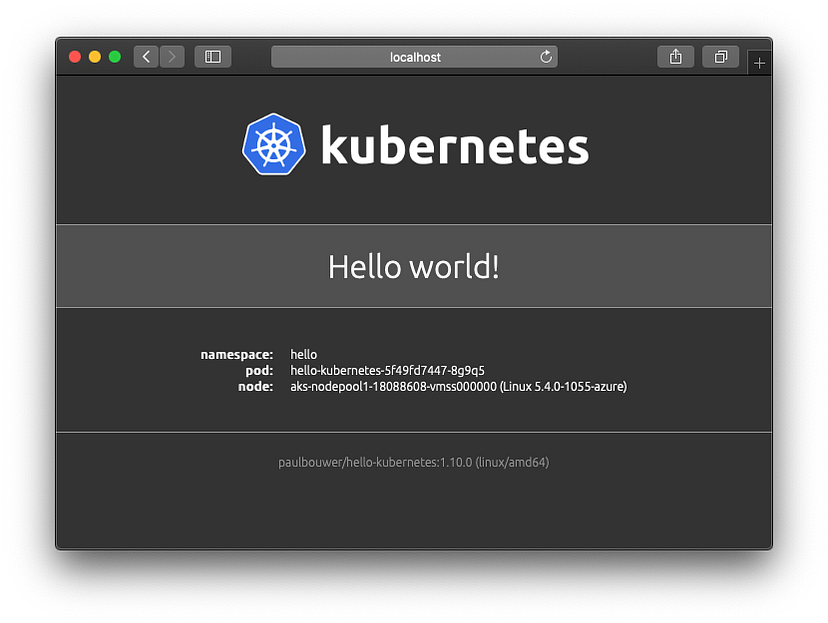Go forward using the forward arrow
The height and width of the screenshot is (623, 828).
coord(171,57)
